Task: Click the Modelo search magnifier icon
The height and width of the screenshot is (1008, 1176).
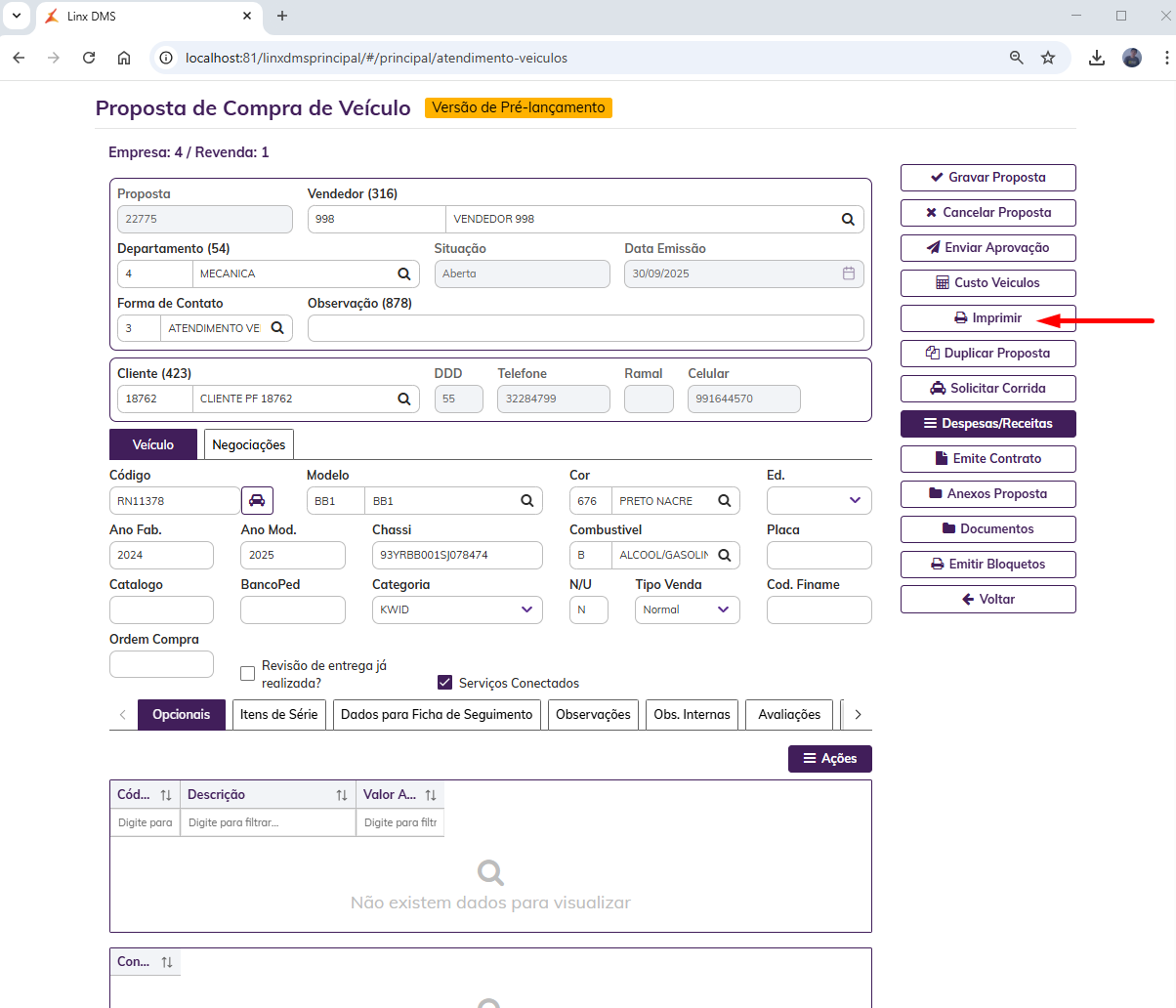Action: (x=526, y=500)
